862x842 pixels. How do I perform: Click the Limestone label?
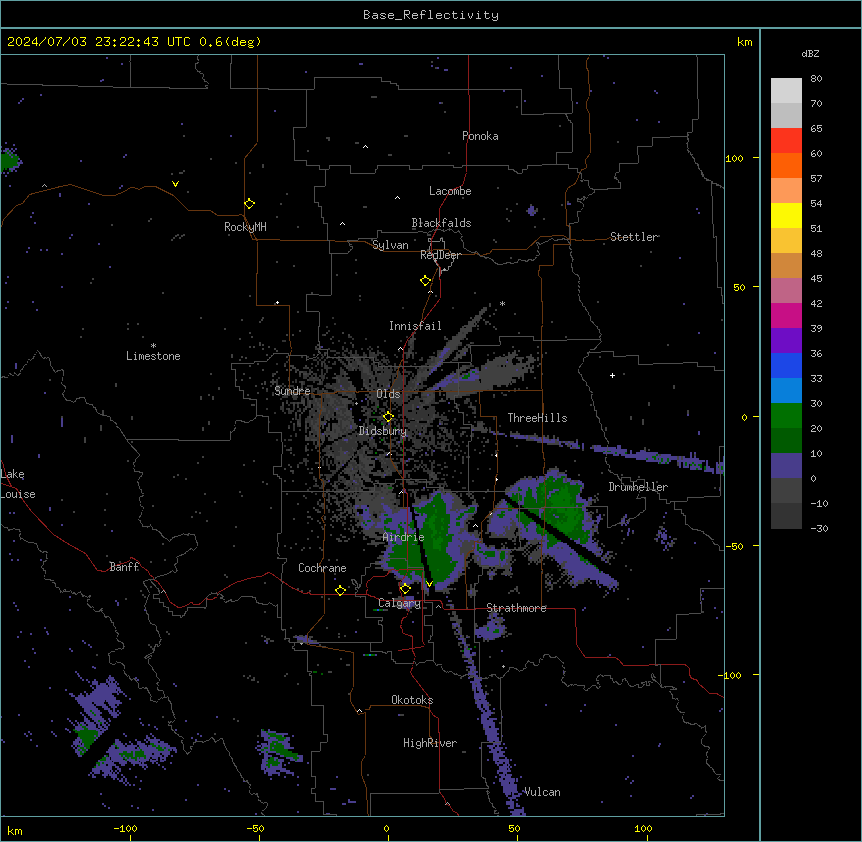click(153, 356)
